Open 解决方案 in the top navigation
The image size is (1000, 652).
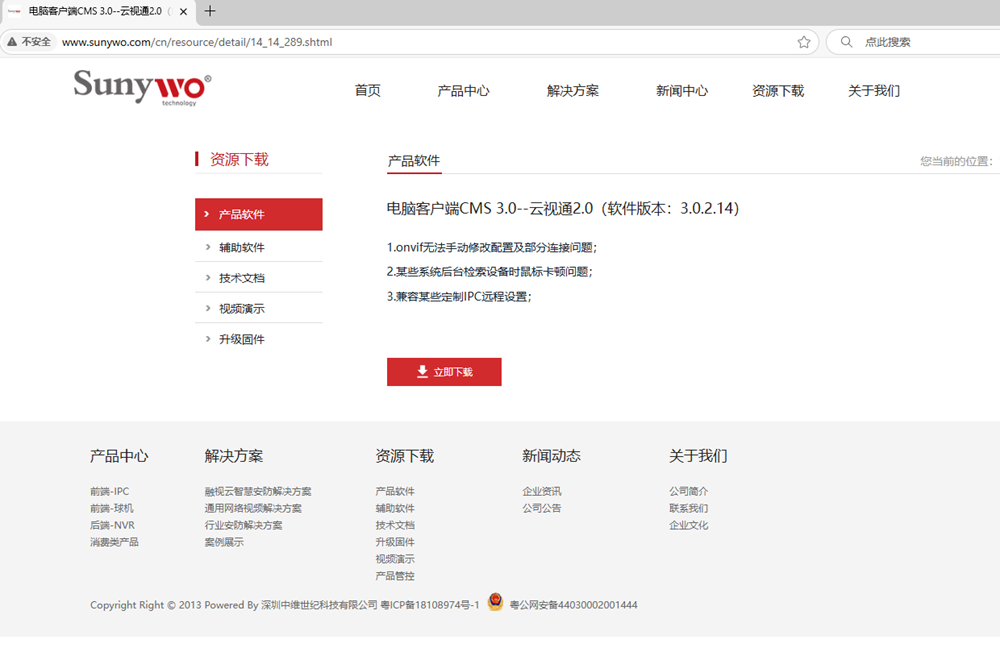[x=573, y=91]
